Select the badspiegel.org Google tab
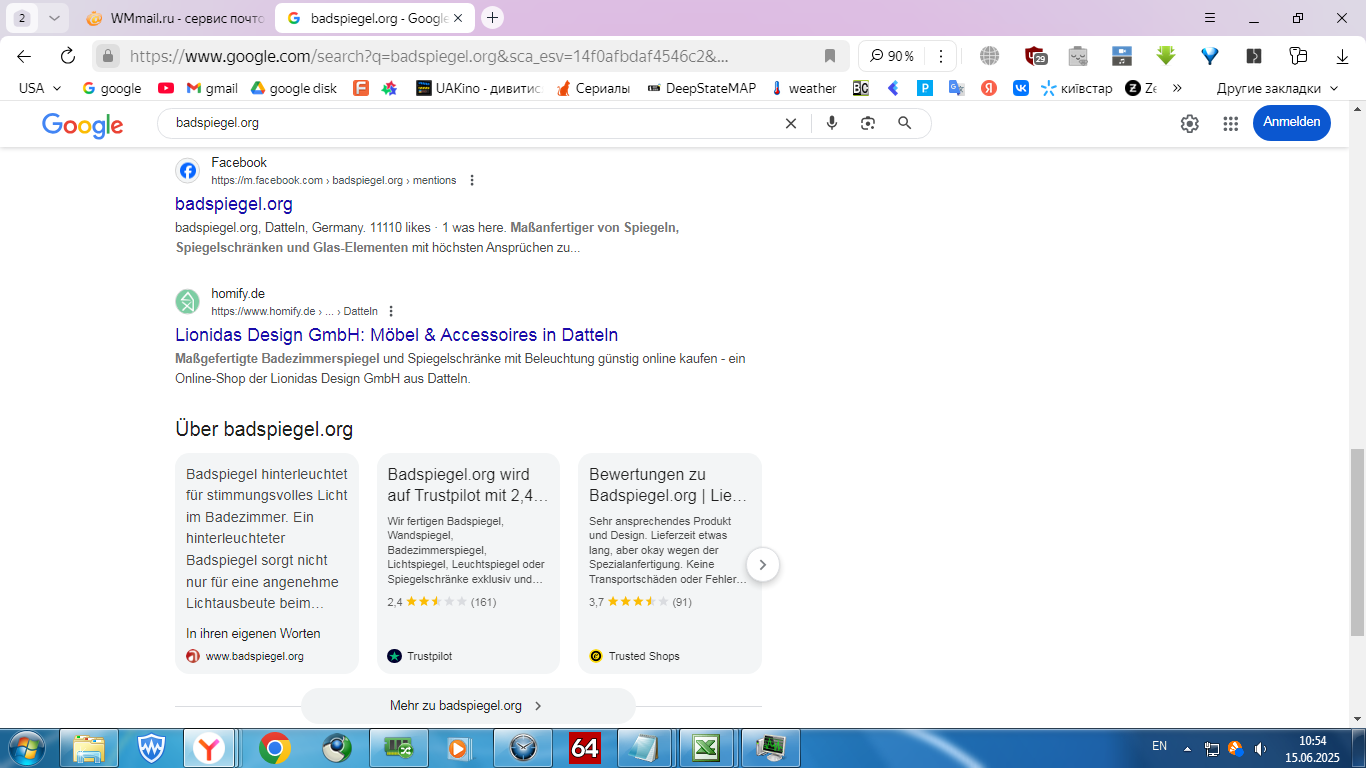This screenshot has width=1366, height=768. click(x=375, y=18)
